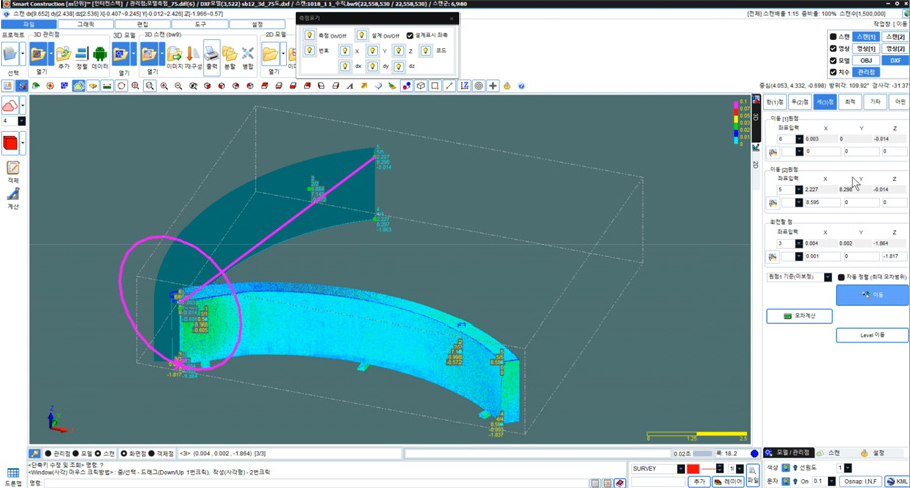Toggle the 번호 lightbulb
Viewport: 910px width, 488px height.
(x=309, y=50)
